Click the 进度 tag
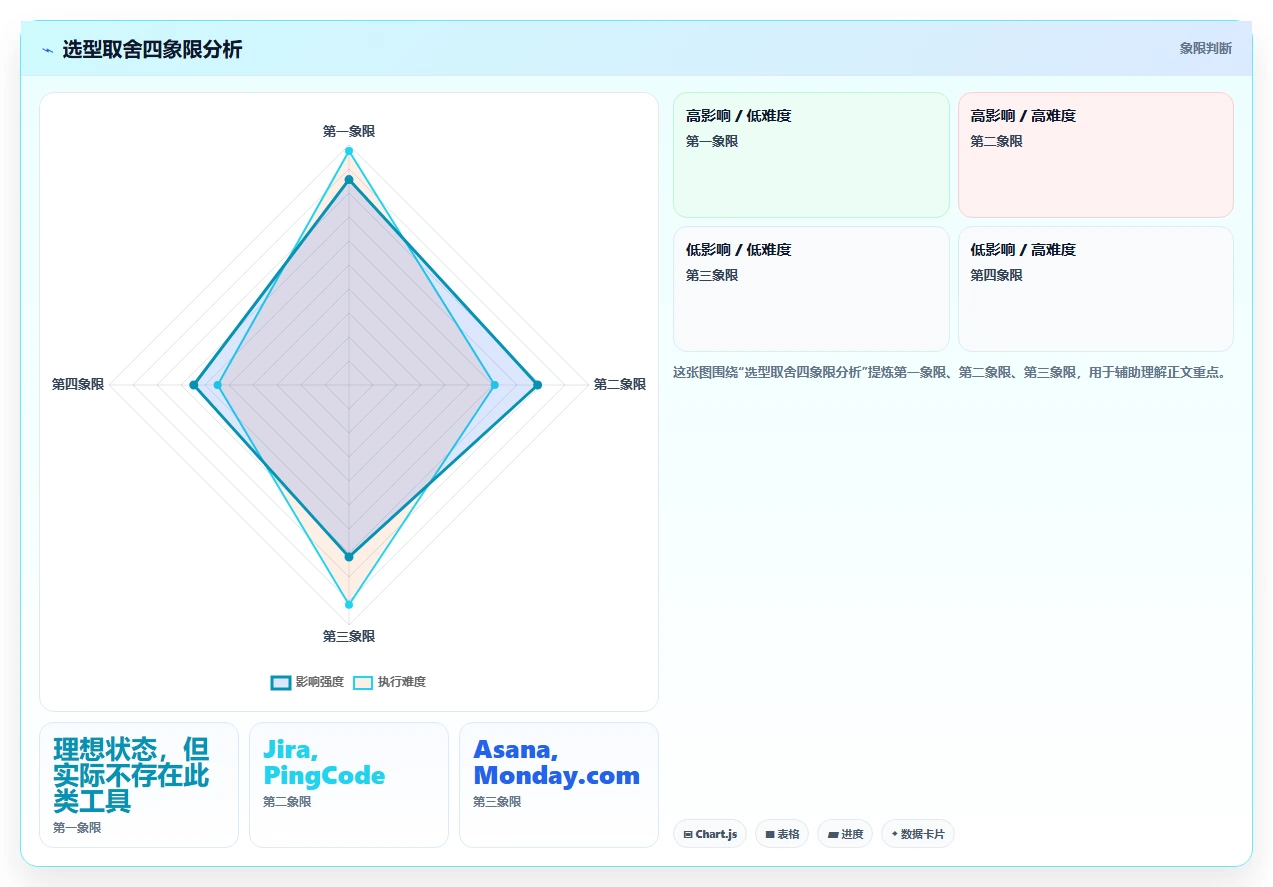 click(845, 834)
